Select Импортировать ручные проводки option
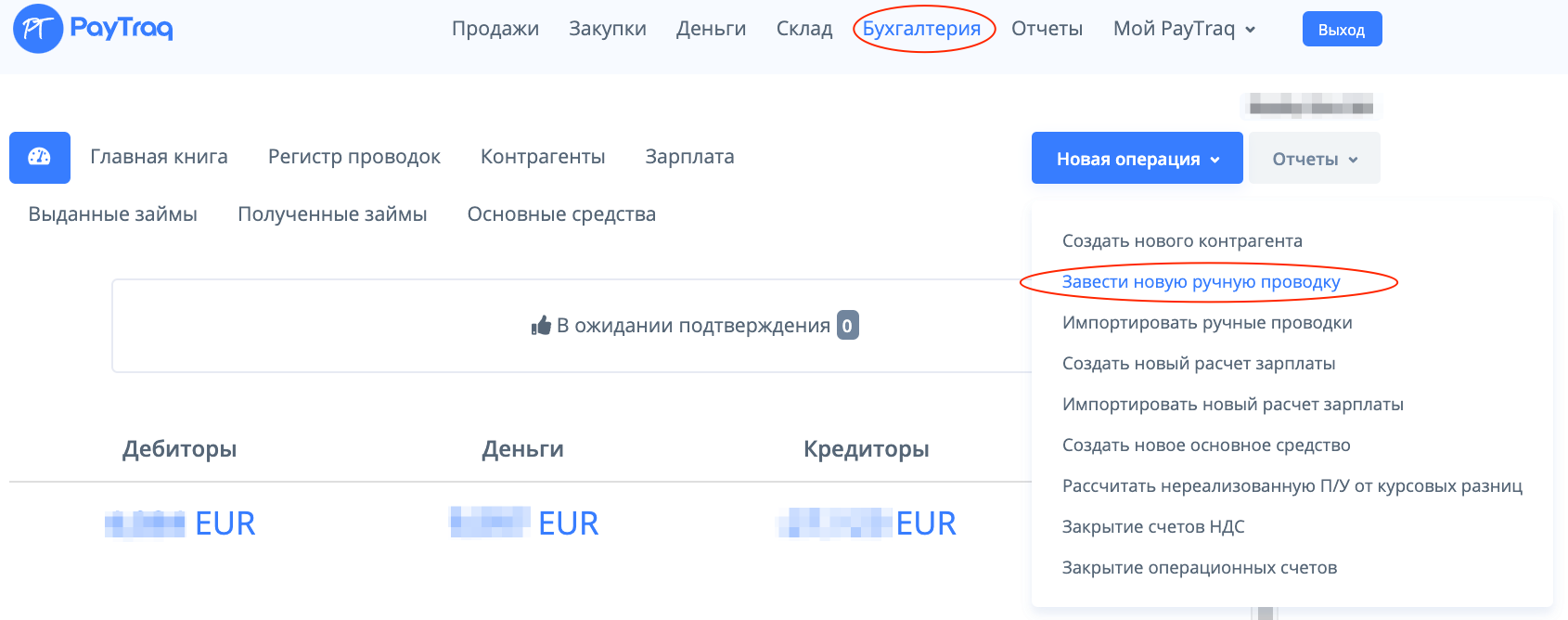Screen dimensions: 1568x620 (1207, 323)
